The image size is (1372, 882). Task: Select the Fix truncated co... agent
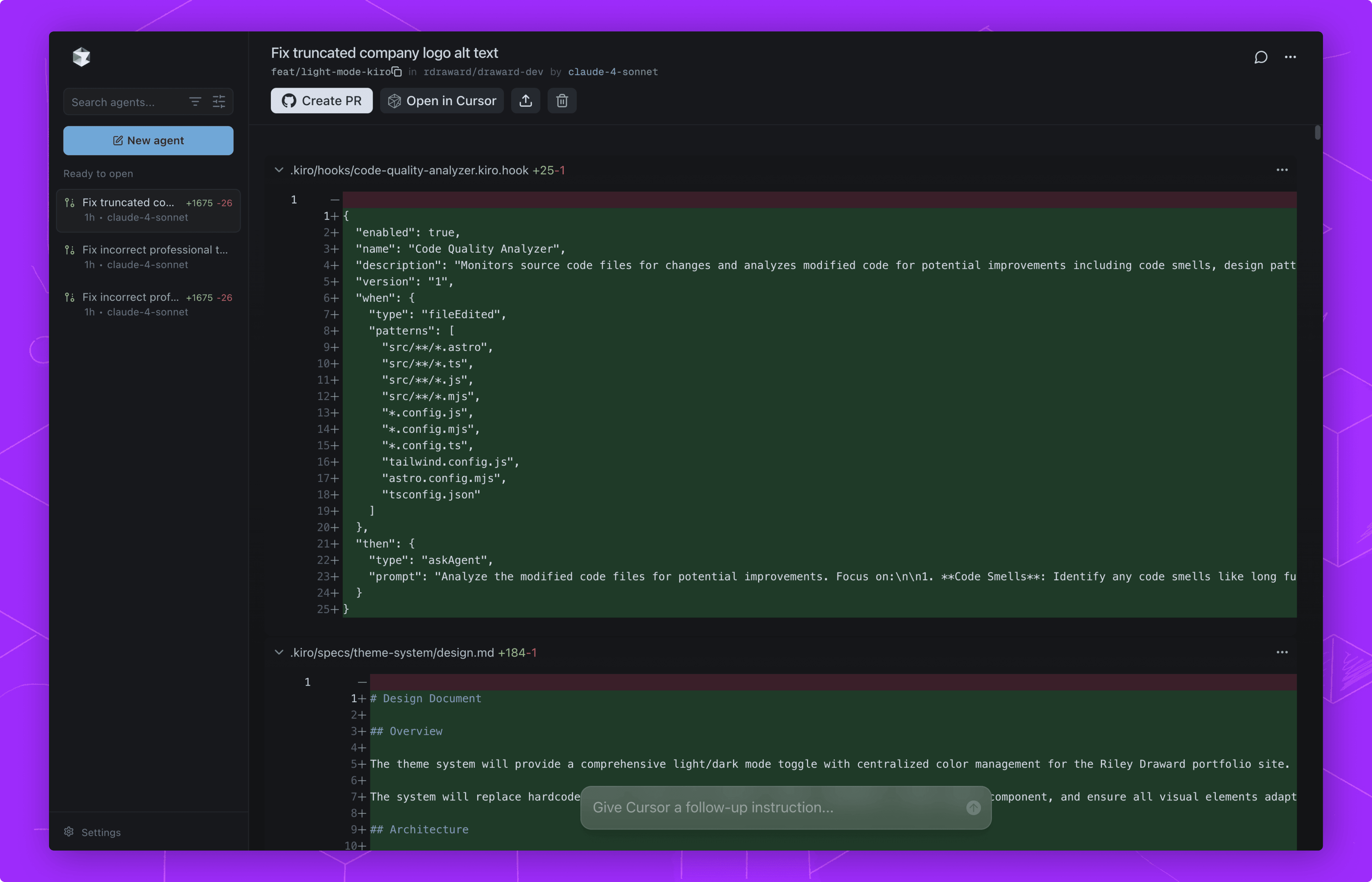[x=148, y=210]
